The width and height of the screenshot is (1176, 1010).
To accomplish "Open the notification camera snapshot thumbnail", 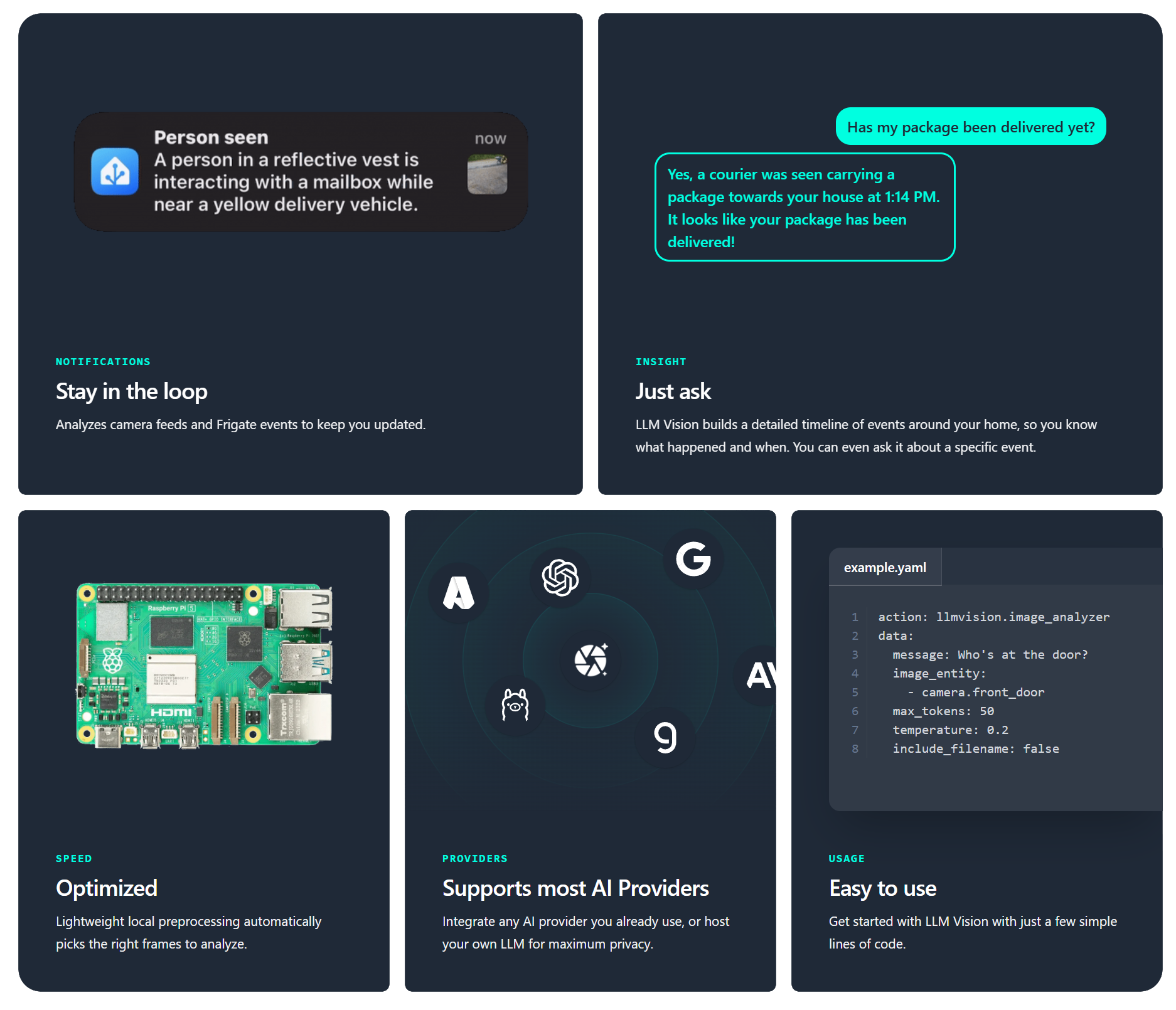I will click(488, 174).
